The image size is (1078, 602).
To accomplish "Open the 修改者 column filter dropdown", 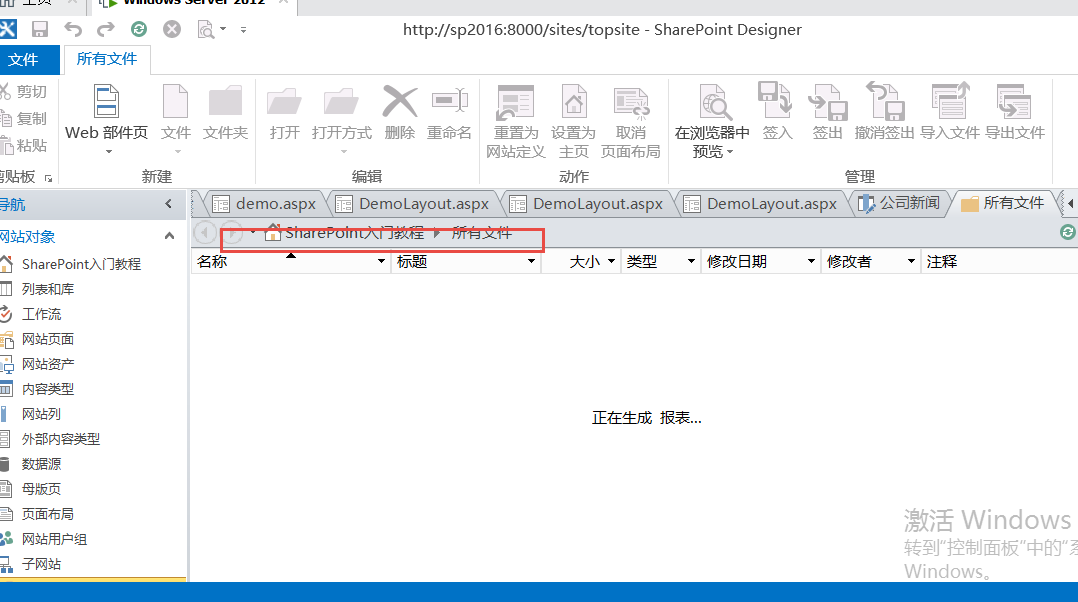I will click(911, 261).
